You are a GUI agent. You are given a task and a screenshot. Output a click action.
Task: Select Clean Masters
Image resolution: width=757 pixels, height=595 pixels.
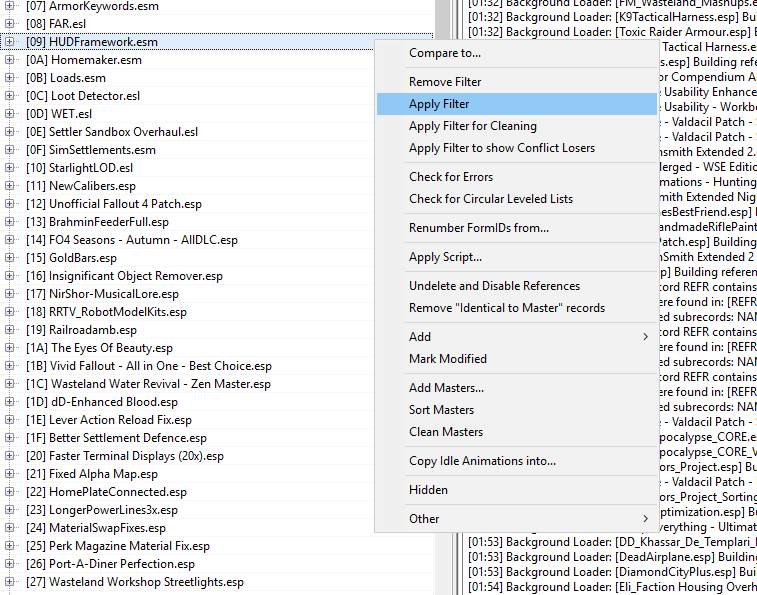517,432
